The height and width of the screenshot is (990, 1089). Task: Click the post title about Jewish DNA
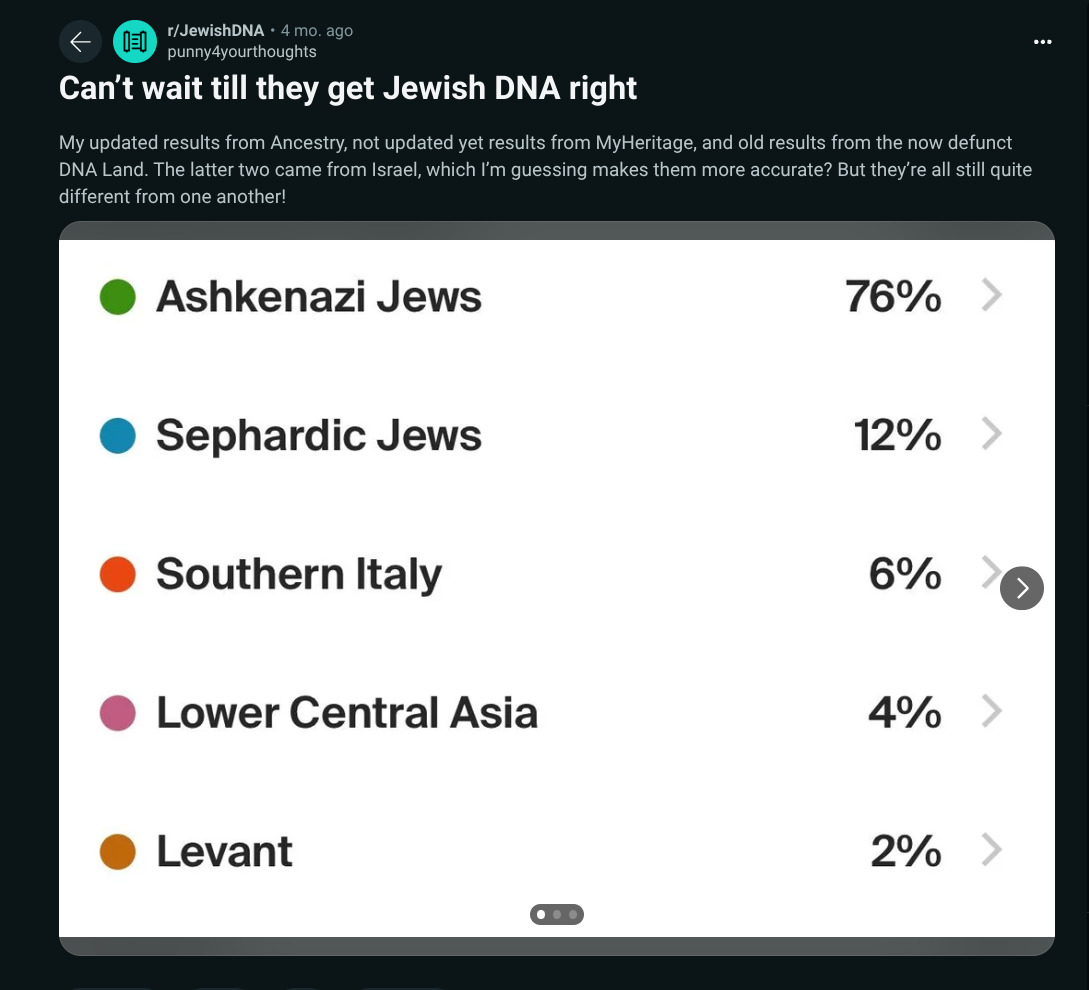[348, 88]
